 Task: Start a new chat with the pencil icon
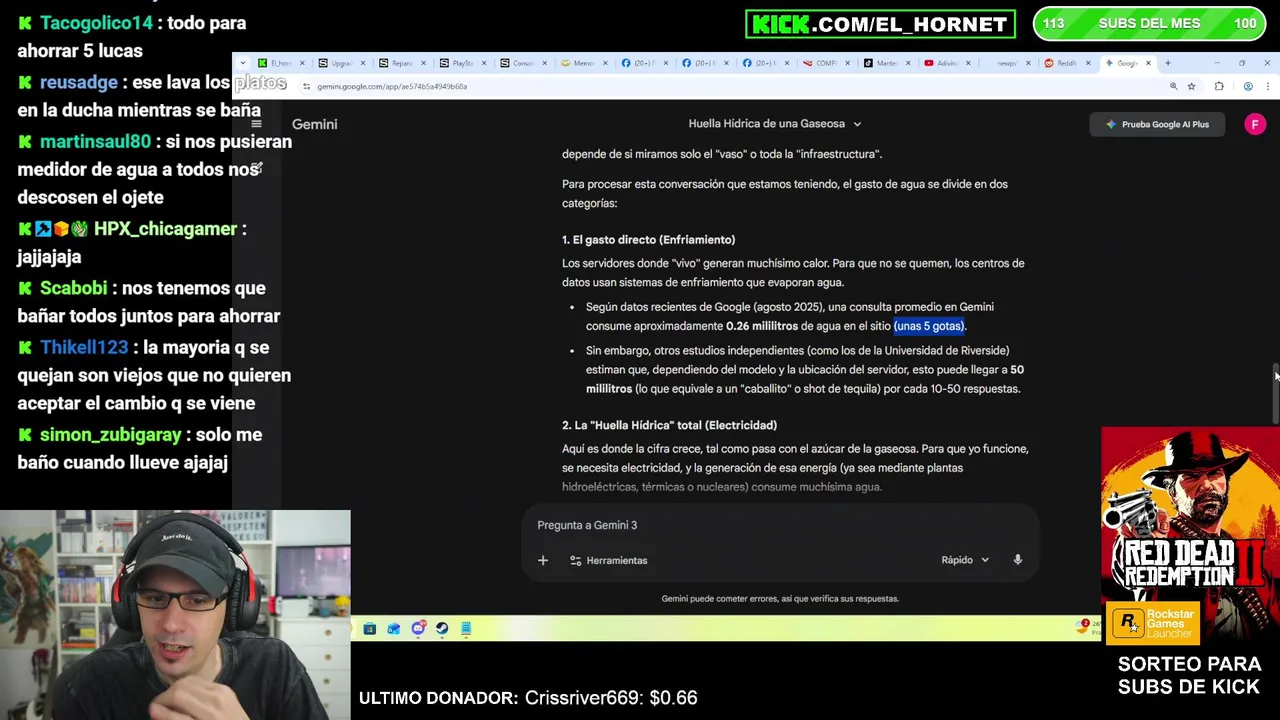[256, 168]
